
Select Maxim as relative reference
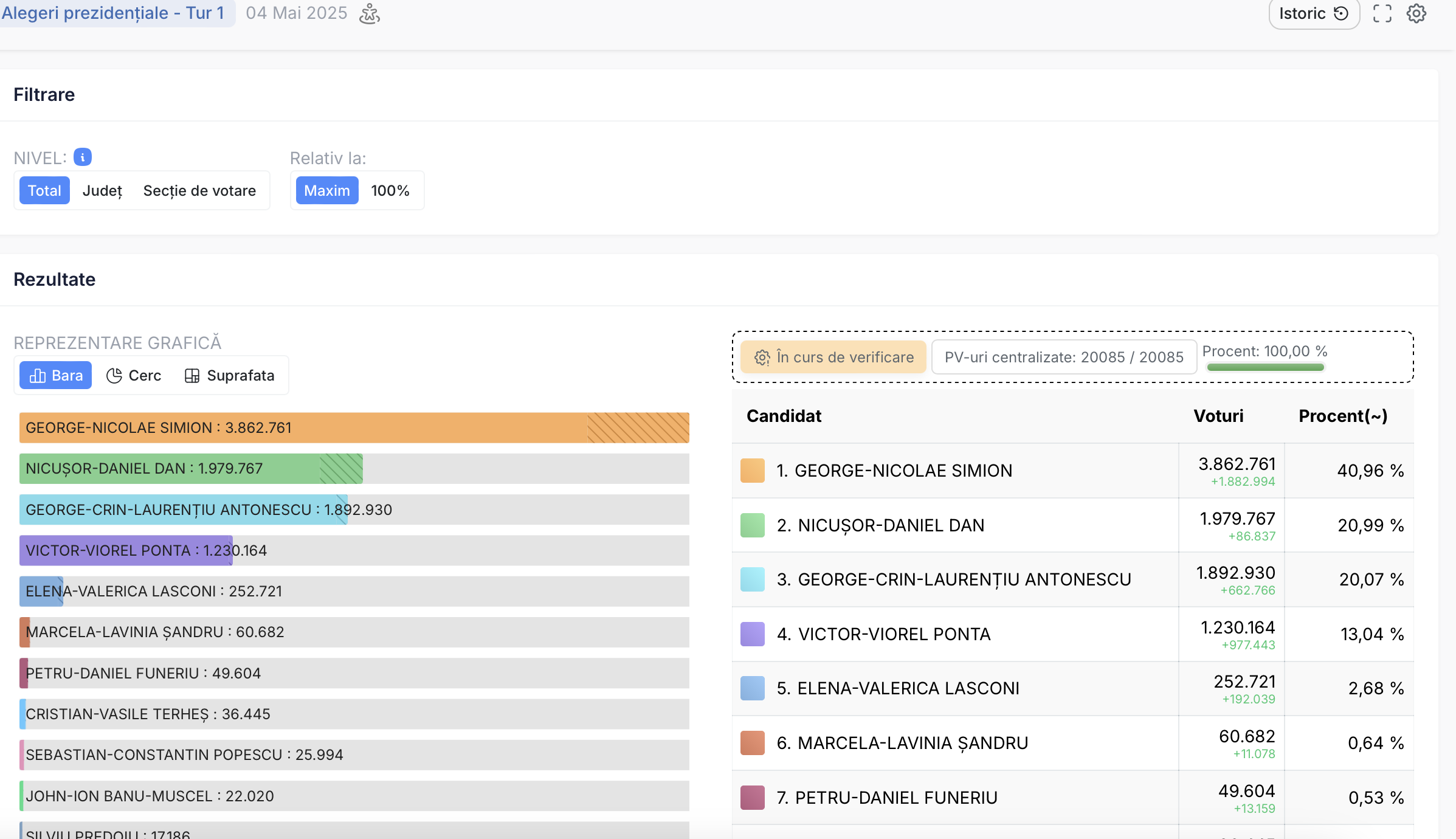[x=327, y=191]
